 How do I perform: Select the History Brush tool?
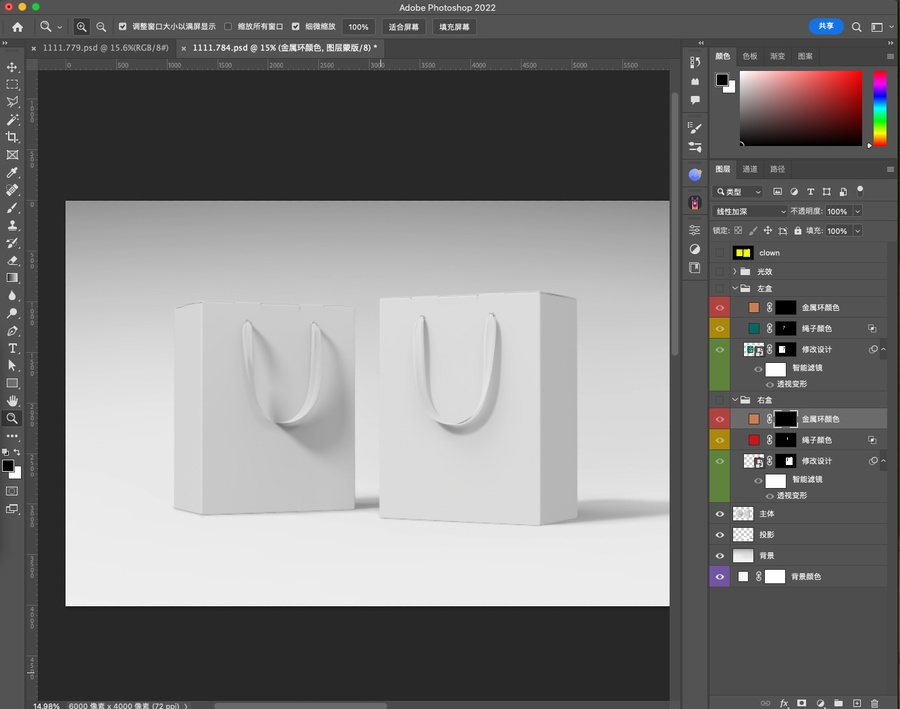12,243
